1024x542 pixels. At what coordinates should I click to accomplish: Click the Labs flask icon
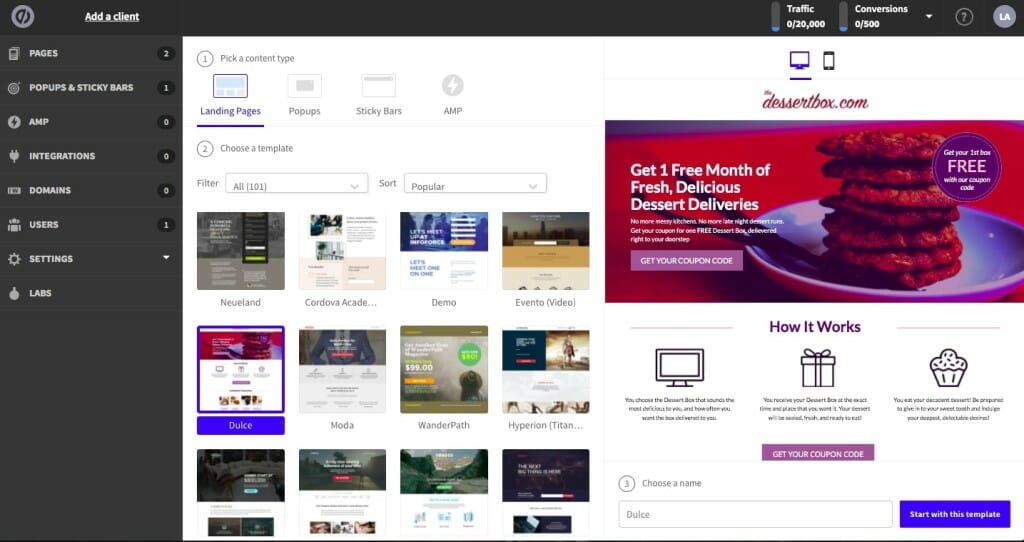coord(14,293)
